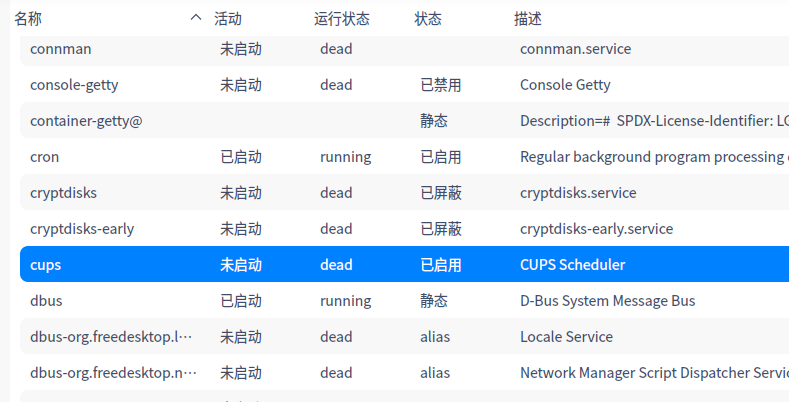Click the CUPS Scheduler description cell
This screenshot has height=402, width=789.
click(572, 265)
